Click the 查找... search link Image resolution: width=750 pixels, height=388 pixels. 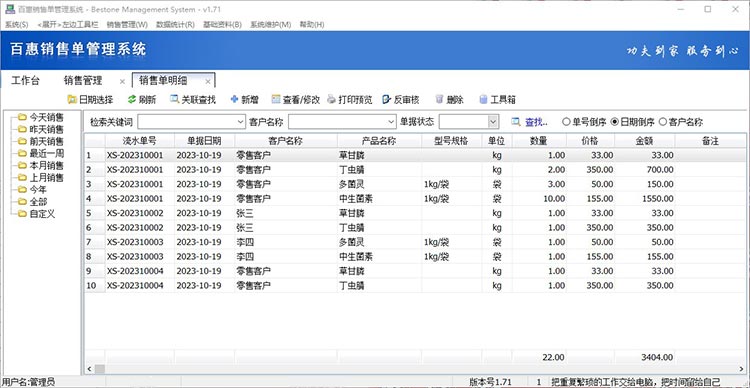tap(536, 122)
